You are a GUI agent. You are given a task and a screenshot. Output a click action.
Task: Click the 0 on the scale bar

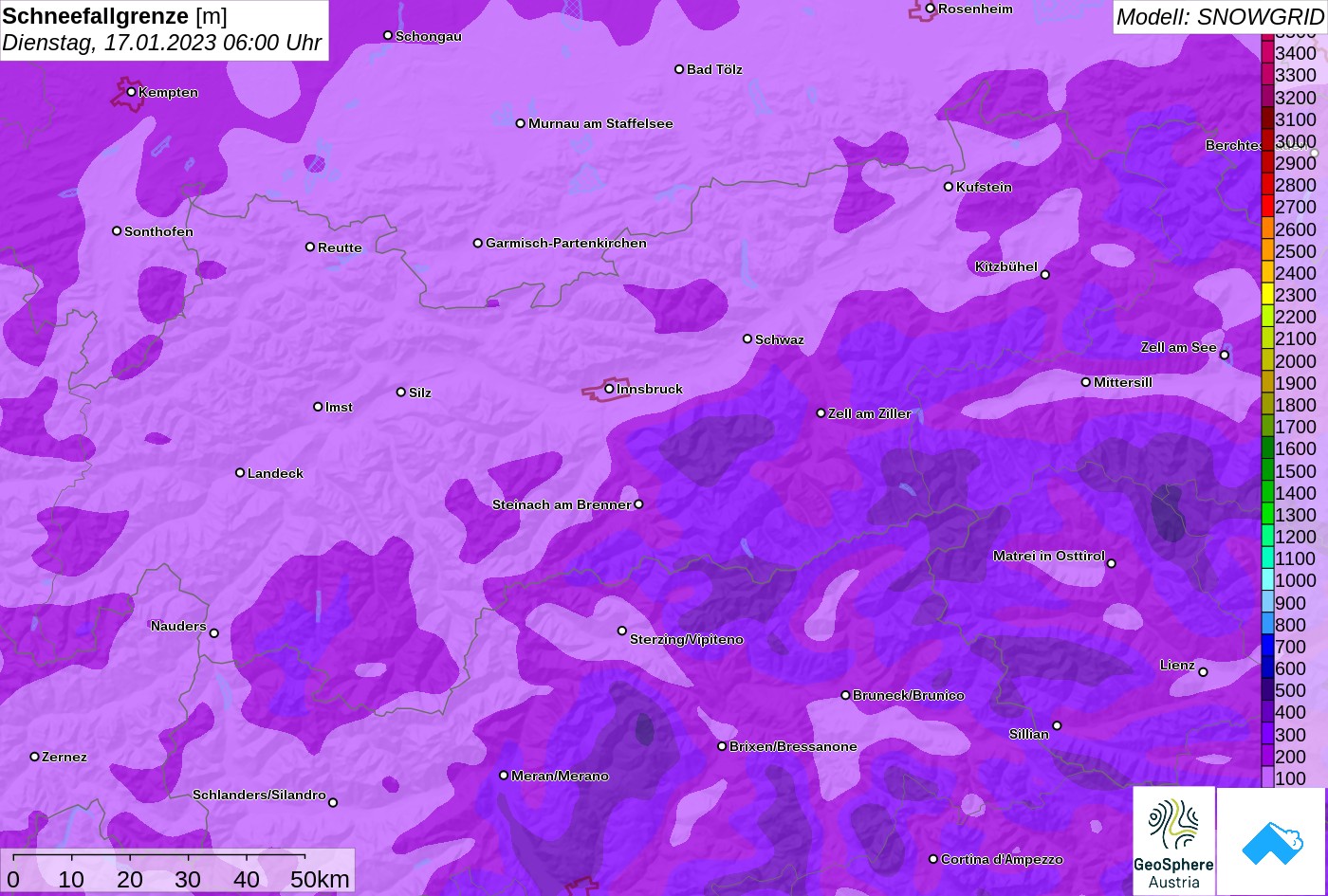pyautogui.click(x=12, y=880)
